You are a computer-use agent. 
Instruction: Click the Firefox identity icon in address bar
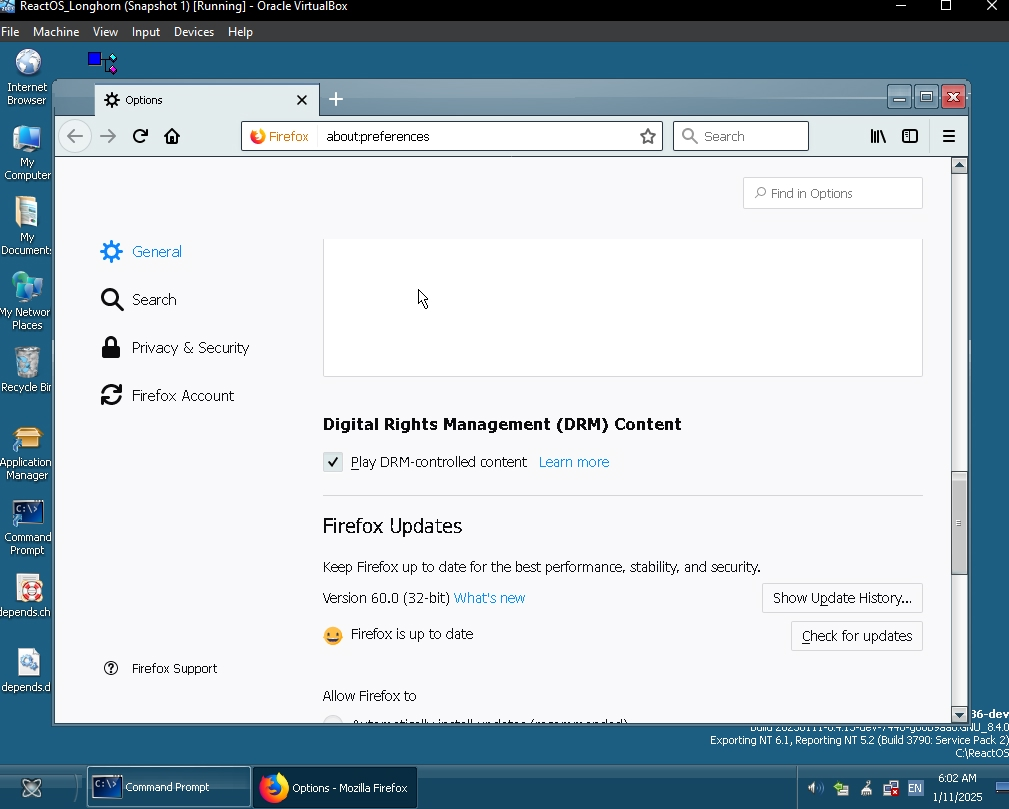click(x=280, y=136)
